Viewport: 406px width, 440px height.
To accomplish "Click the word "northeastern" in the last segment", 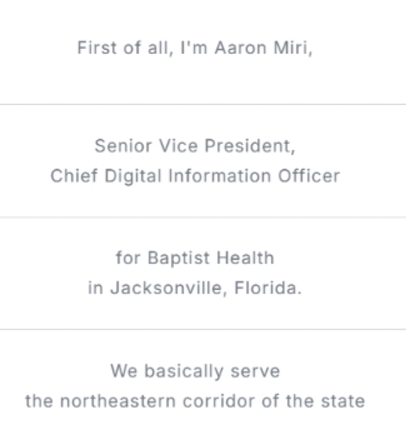I will (x=118, y=401).
